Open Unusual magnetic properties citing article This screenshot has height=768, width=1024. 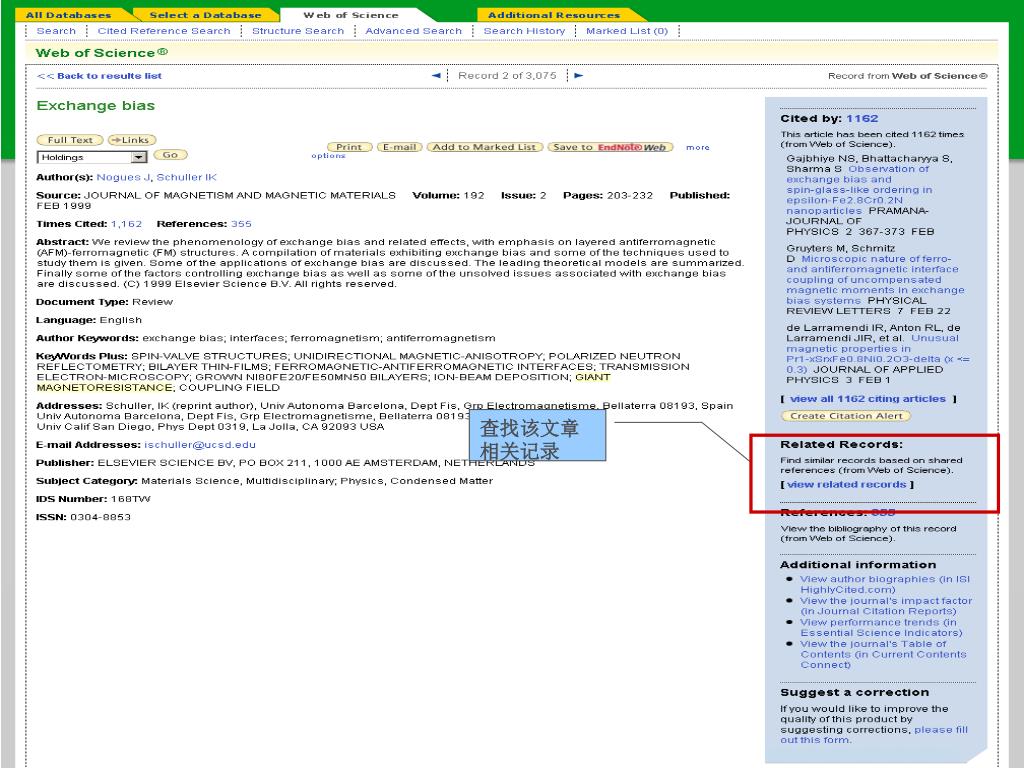878,354
